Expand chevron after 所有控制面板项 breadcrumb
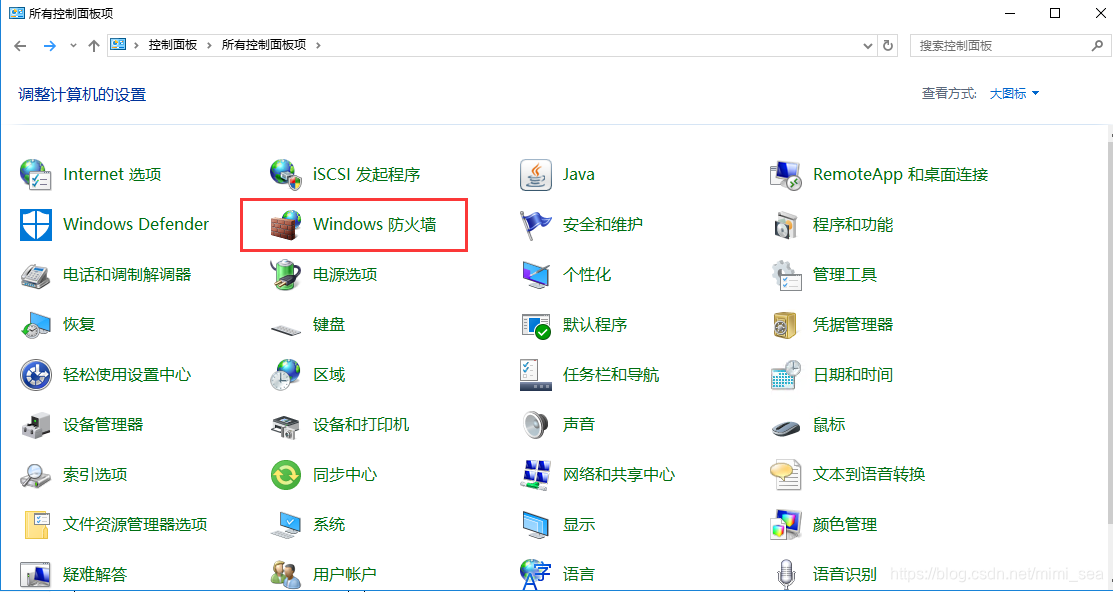 (x=318, y=45)
